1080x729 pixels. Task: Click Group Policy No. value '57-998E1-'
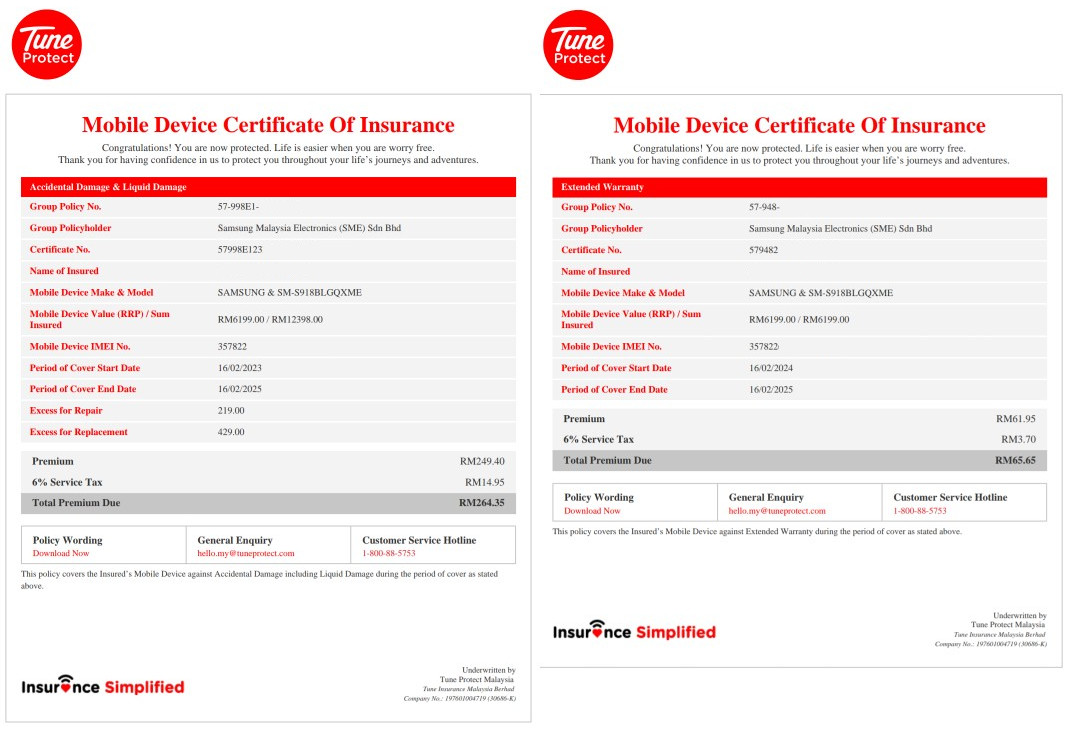click(x=238, y=207)
